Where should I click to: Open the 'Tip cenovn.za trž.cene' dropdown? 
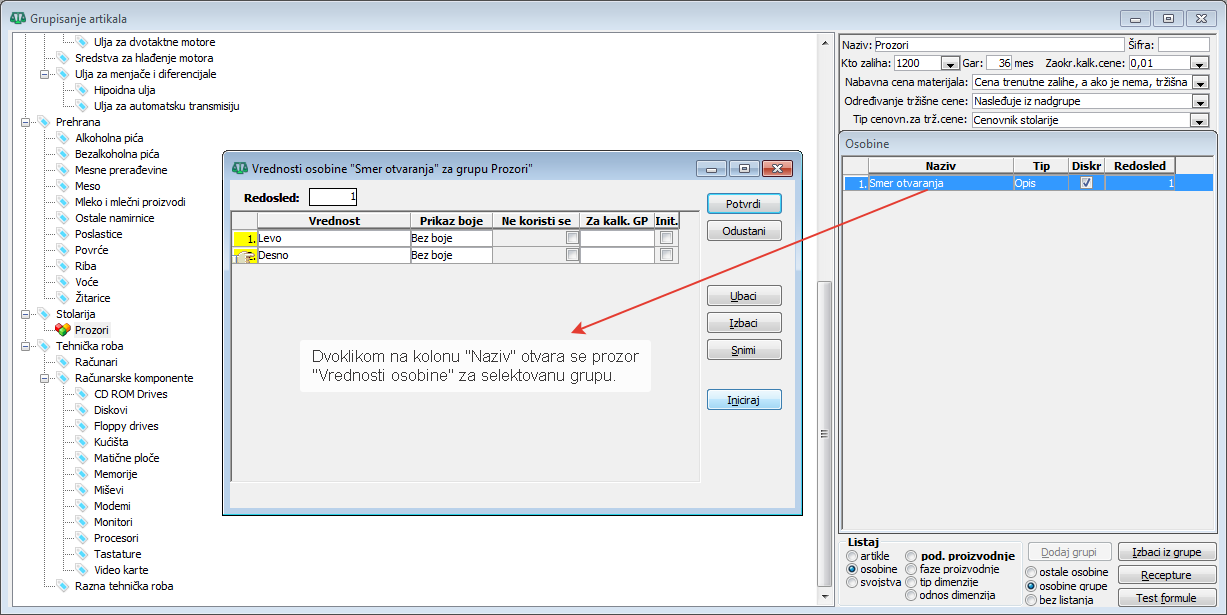1200,120
